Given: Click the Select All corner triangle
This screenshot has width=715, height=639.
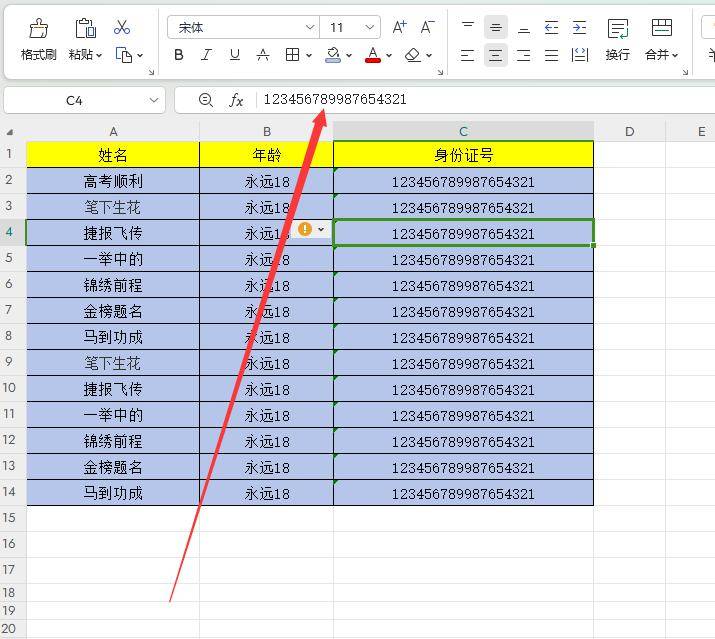Looking at the screenshot, I should click(10, 132).
